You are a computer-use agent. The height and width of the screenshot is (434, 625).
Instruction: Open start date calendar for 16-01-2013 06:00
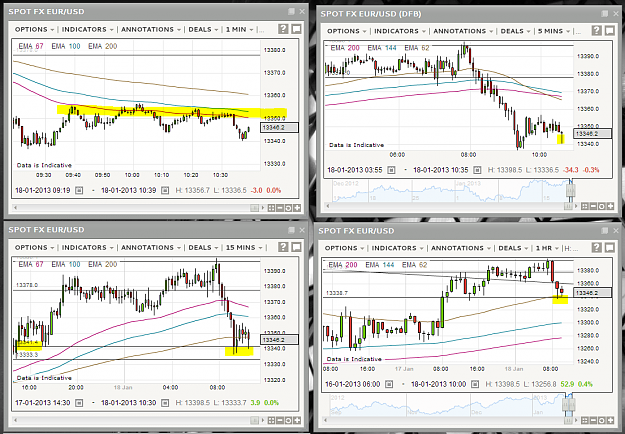pos(389,385)
